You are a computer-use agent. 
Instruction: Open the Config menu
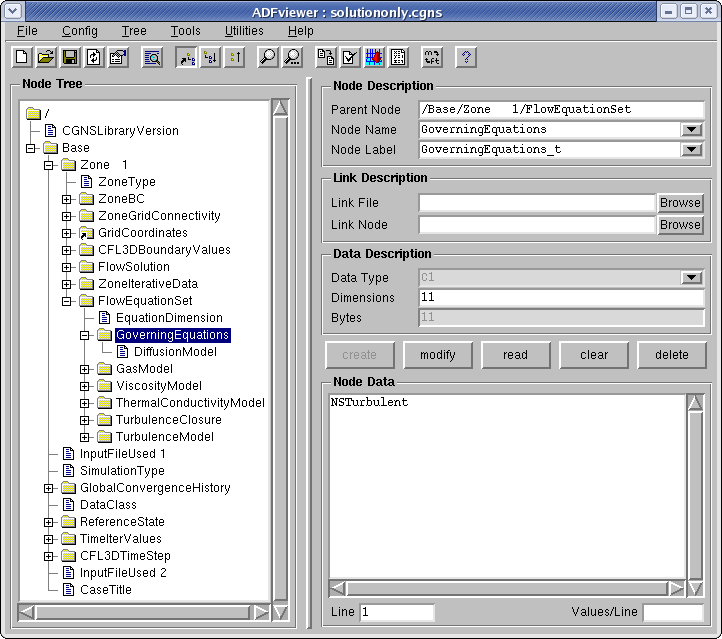80,31
